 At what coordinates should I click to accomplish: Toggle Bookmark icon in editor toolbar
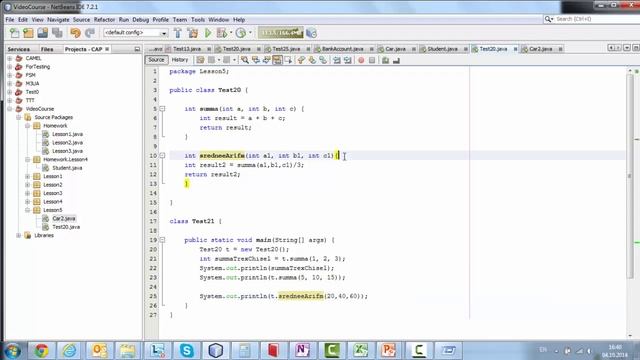tap(323, 60)
